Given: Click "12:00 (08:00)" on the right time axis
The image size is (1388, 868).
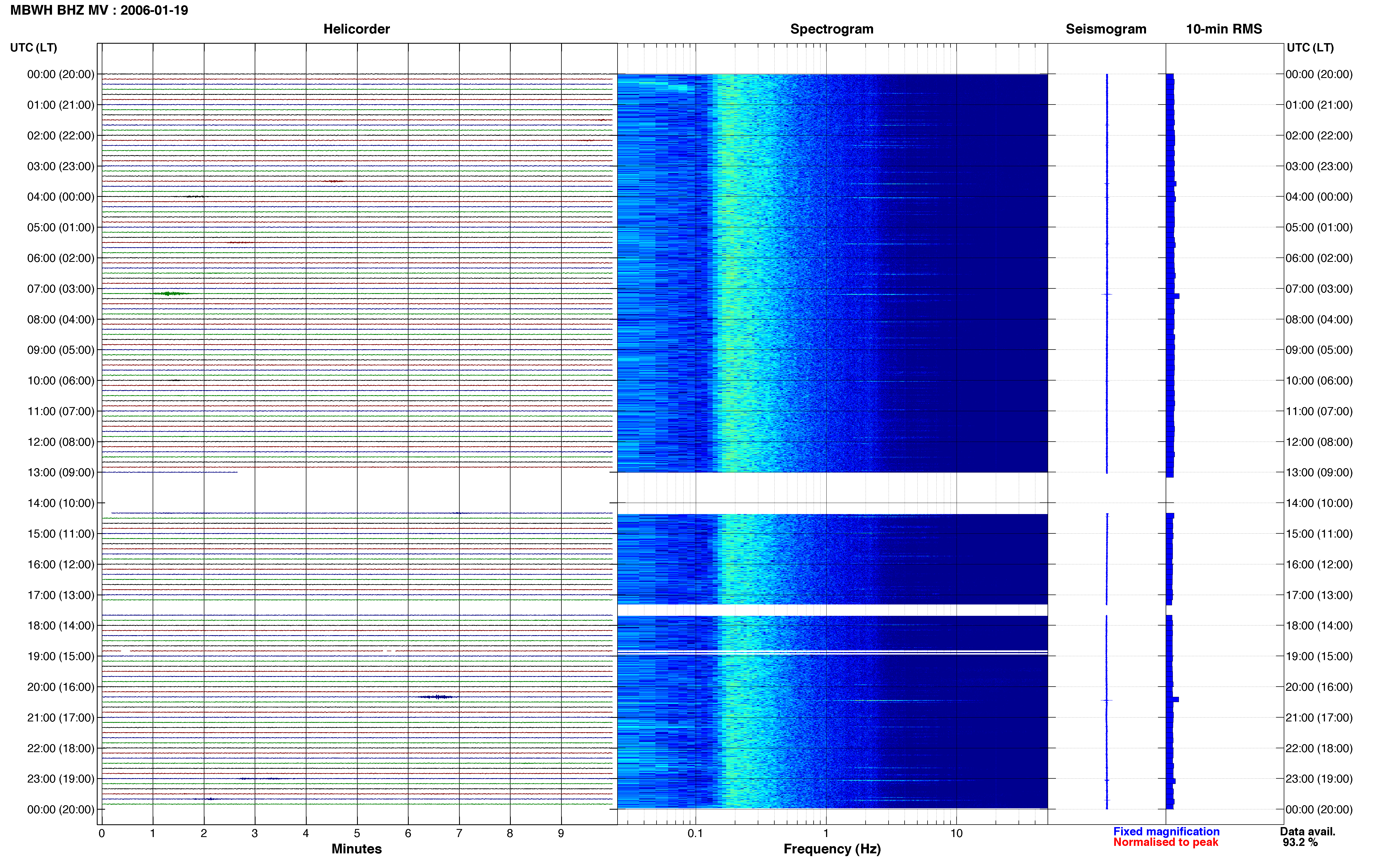Looking at the screenshot, I should click(x=1319, y=442).
